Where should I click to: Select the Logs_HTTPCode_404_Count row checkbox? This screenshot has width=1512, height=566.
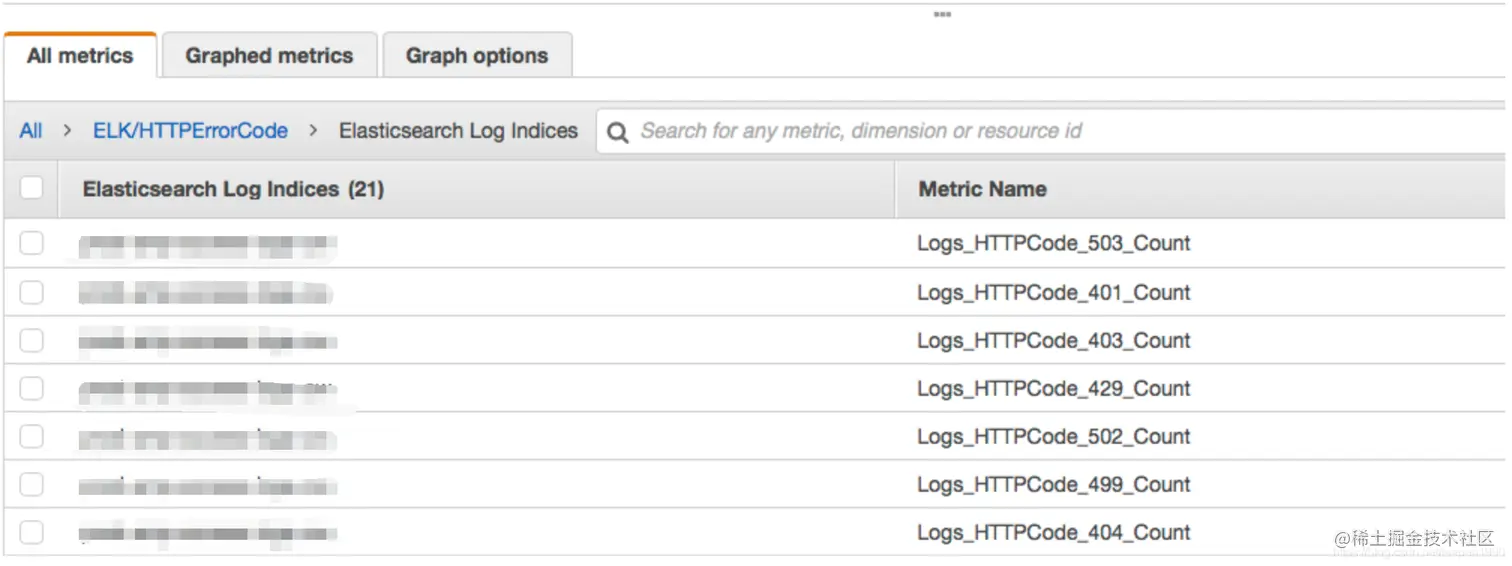pyautogui.click(x=32, y=532)
